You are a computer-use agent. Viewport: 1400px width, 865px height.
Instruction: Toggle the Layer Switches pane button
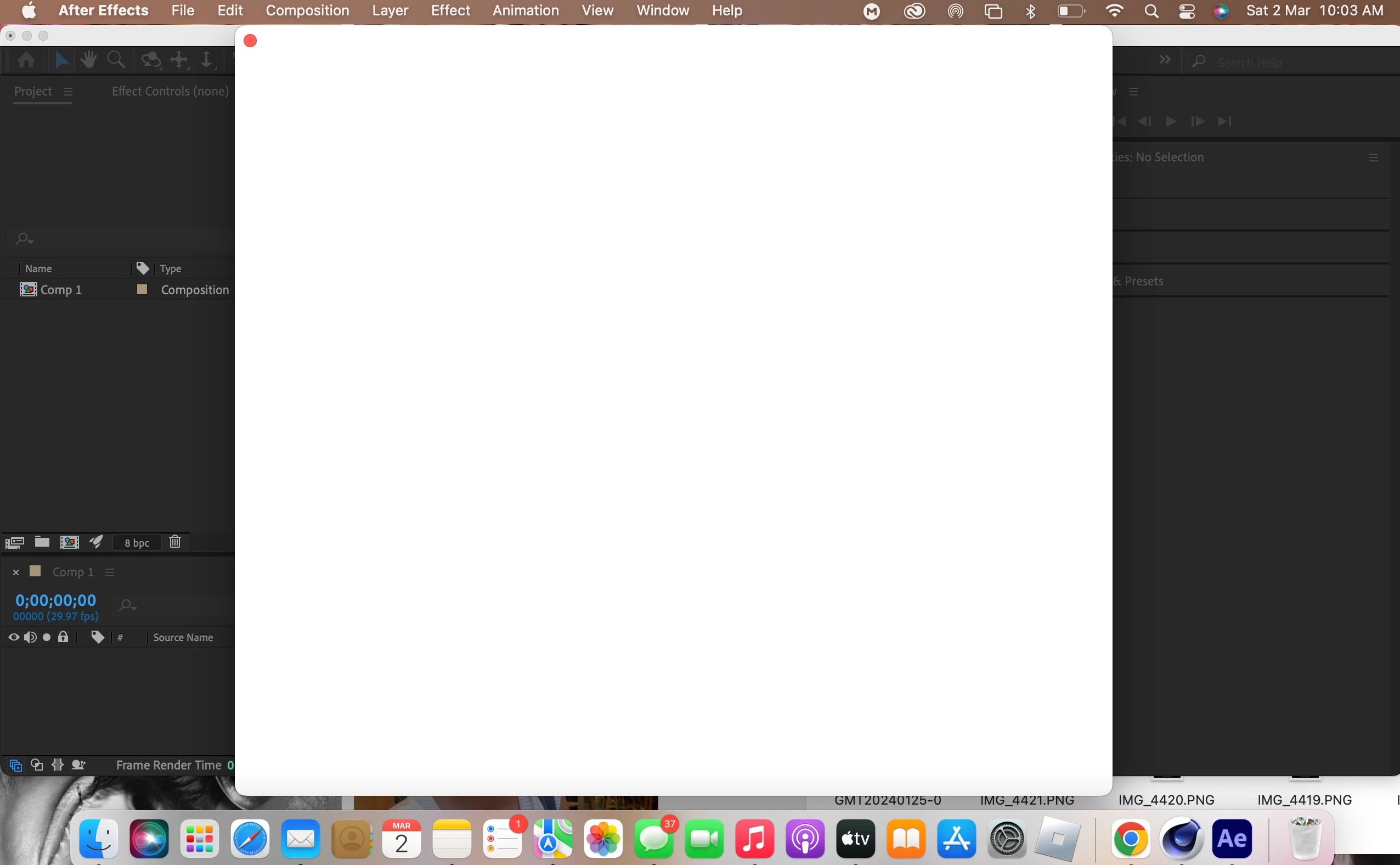15,766
